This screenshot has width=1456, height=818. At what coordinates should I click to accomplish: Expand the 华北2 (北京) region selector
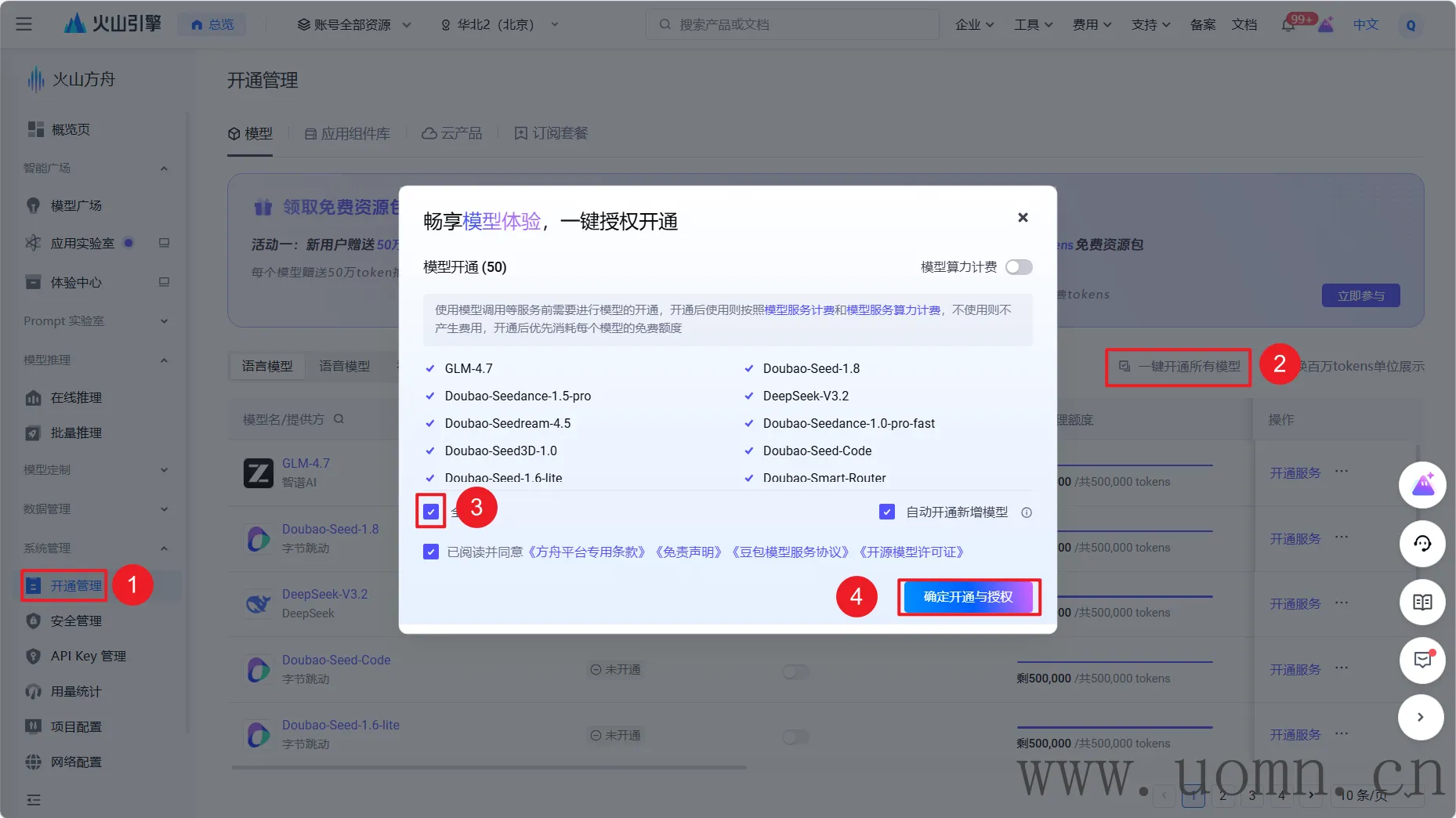(x=499, y=24)
